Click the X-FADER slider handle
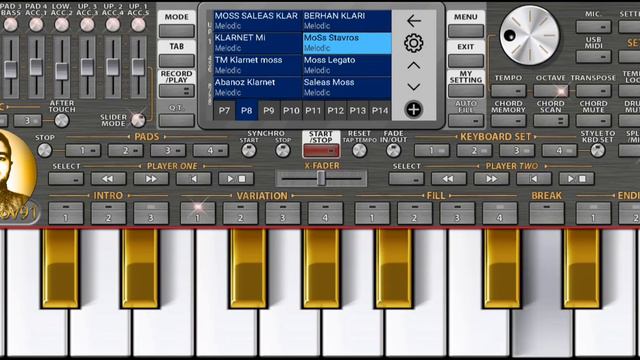 click(321, 178)
